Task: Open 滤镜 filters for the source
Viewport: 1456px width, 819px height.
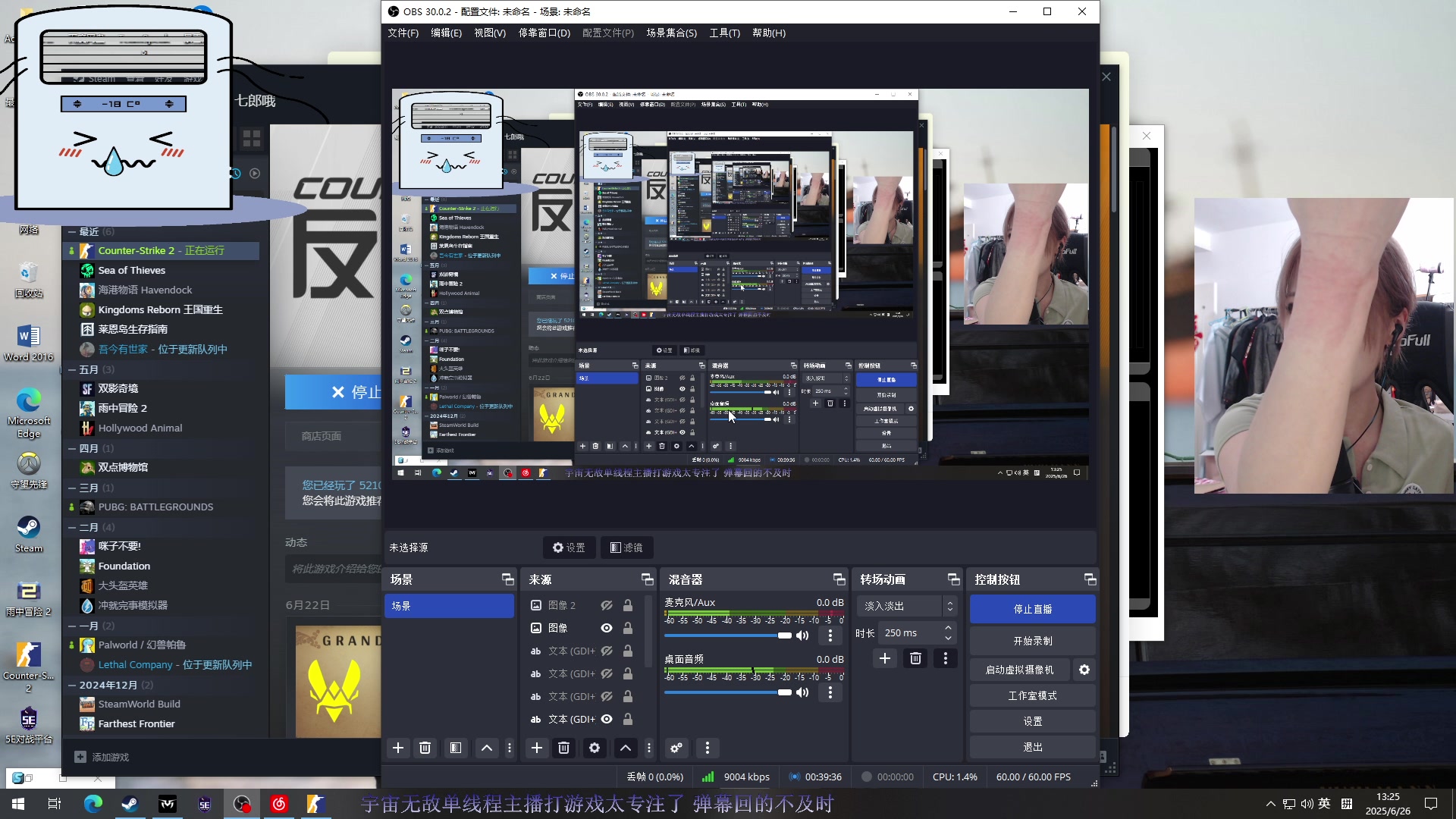Action: (x=627, y=548)
